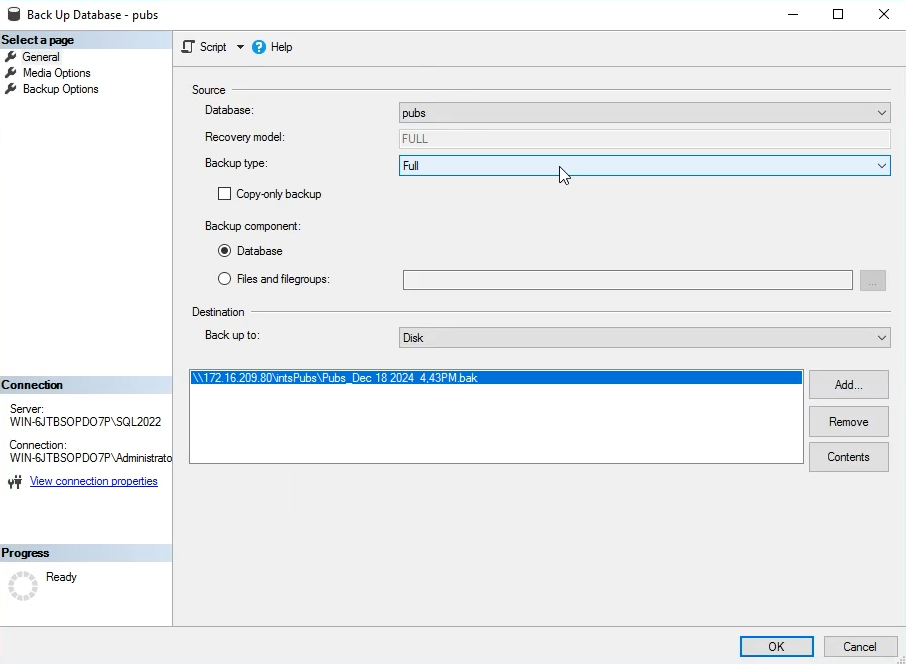Click the ellipsis browse button for filegroups
The width and height of the screenshot is (906, 664).
tap(872, 280)
